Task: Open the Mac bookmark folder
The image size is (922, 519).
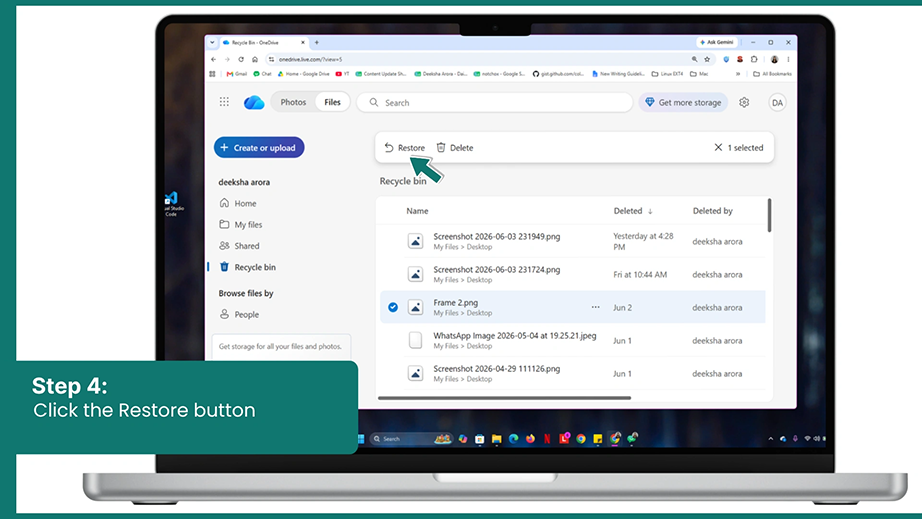Action: point(699,74)
